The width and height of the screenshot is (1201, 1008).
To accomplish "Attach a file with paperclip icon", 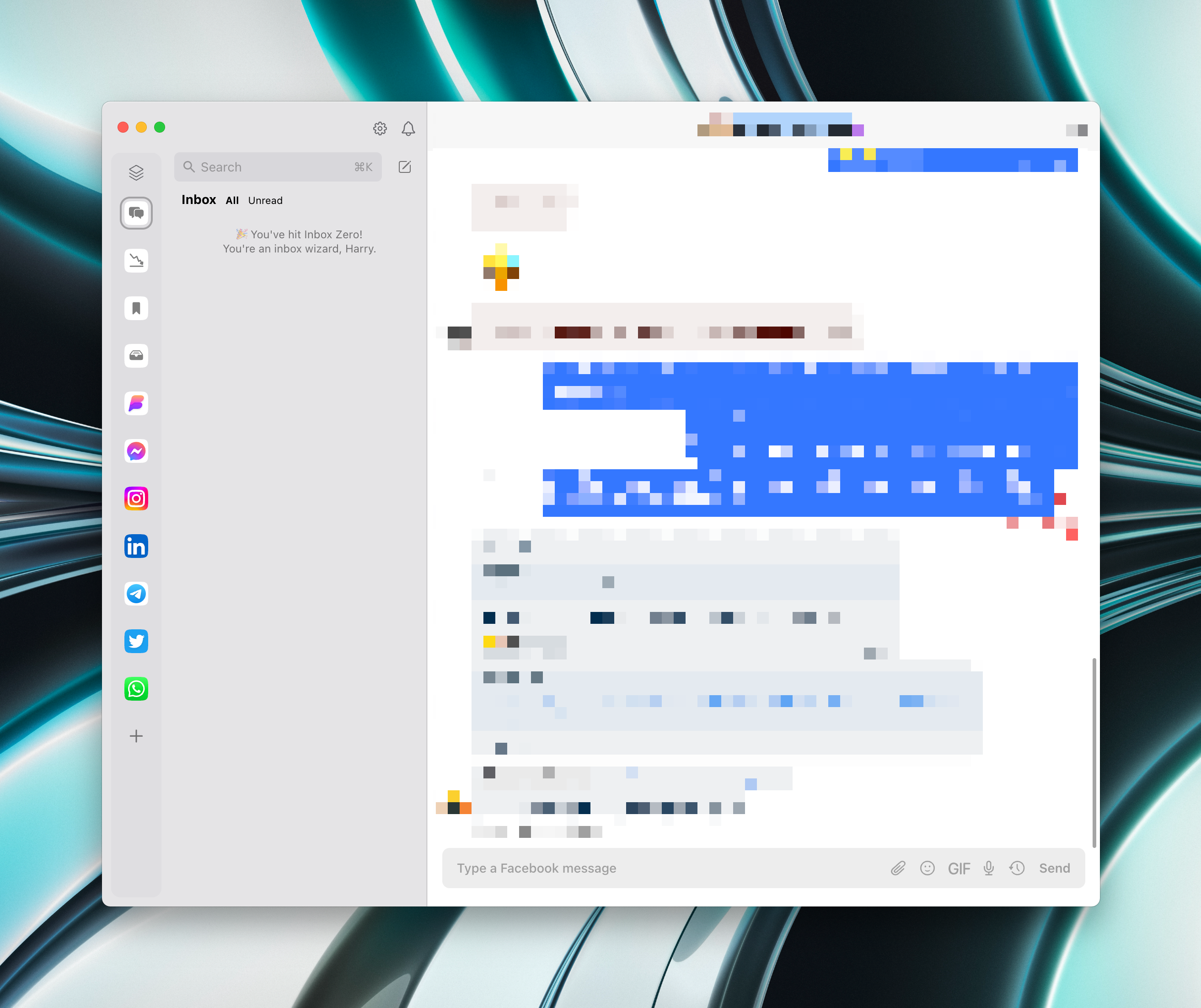I will coord(898,869).
